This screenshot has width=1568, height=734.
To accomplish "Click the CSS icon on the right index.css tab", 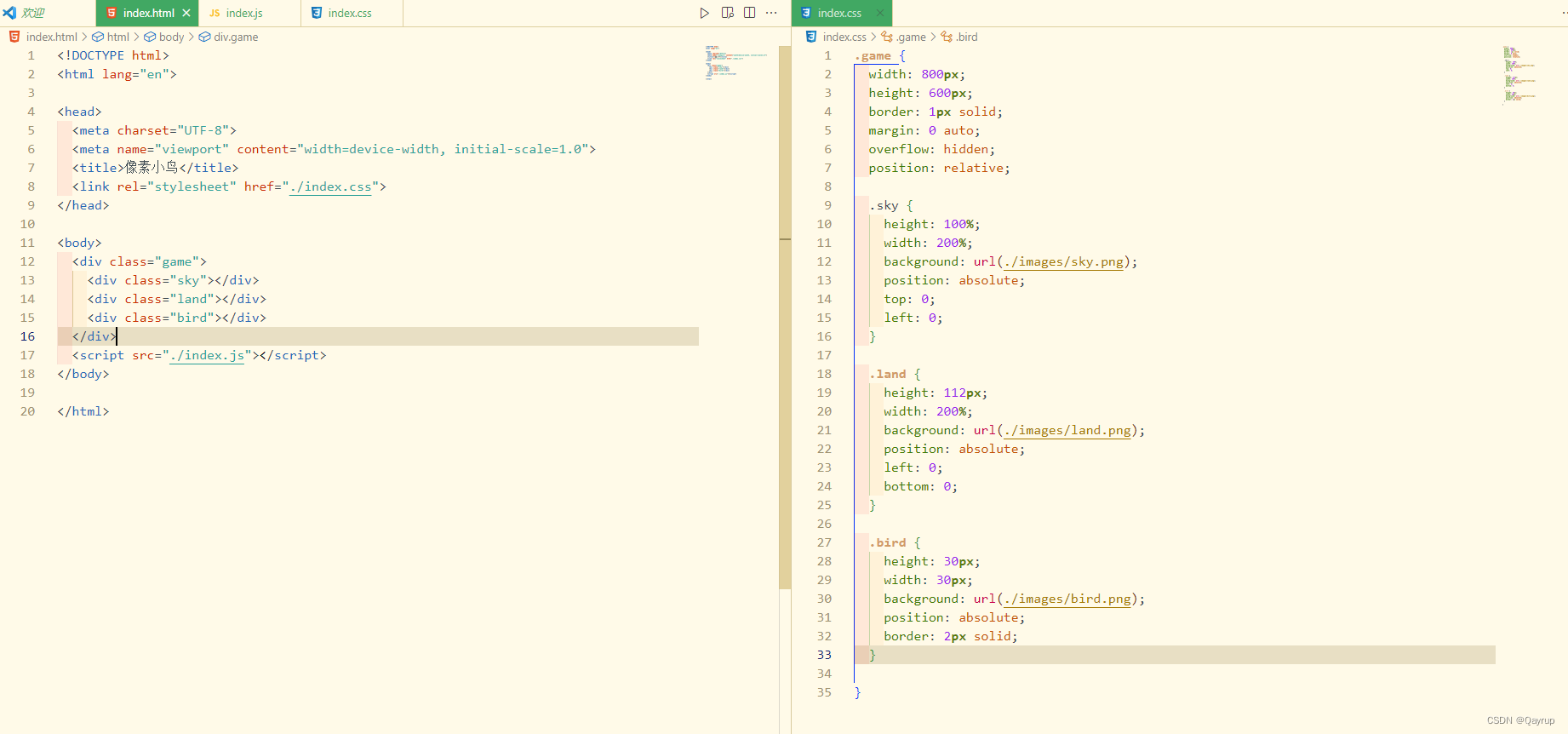I will (x=806, y=13).
